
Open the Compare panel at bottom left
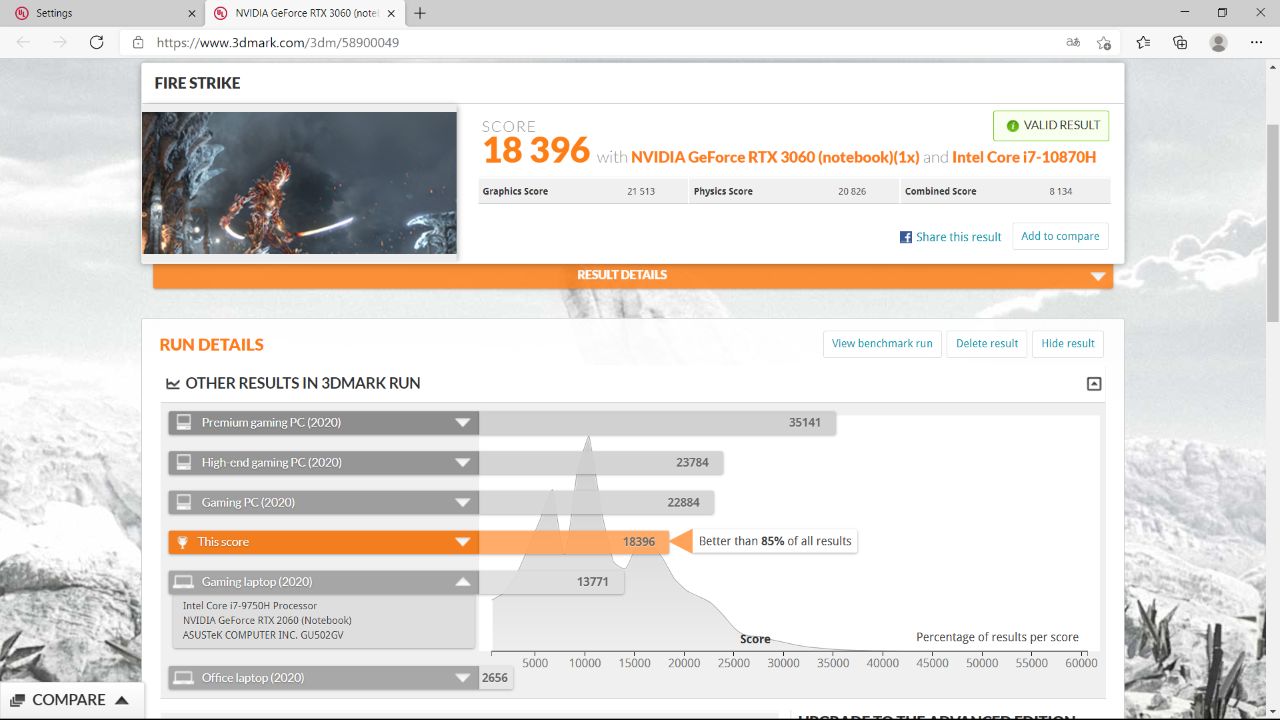pos(72,700)
